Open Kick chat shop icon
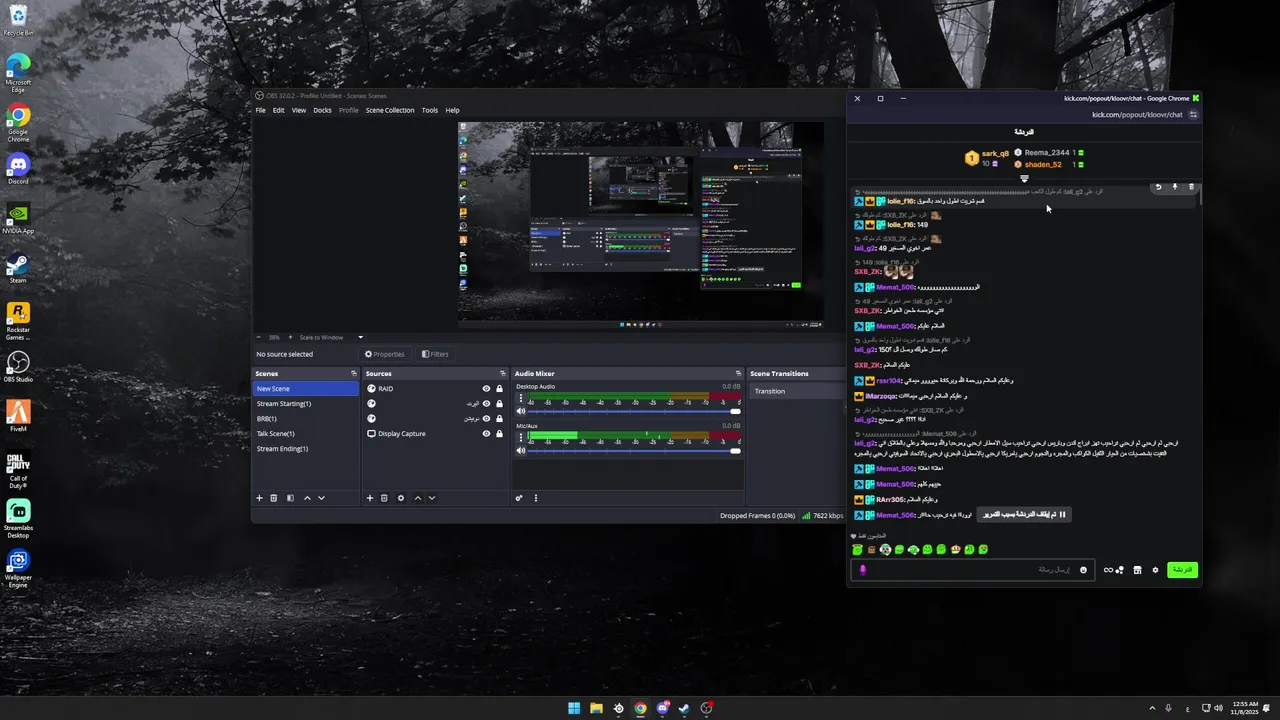 [x=1137, y=570]
